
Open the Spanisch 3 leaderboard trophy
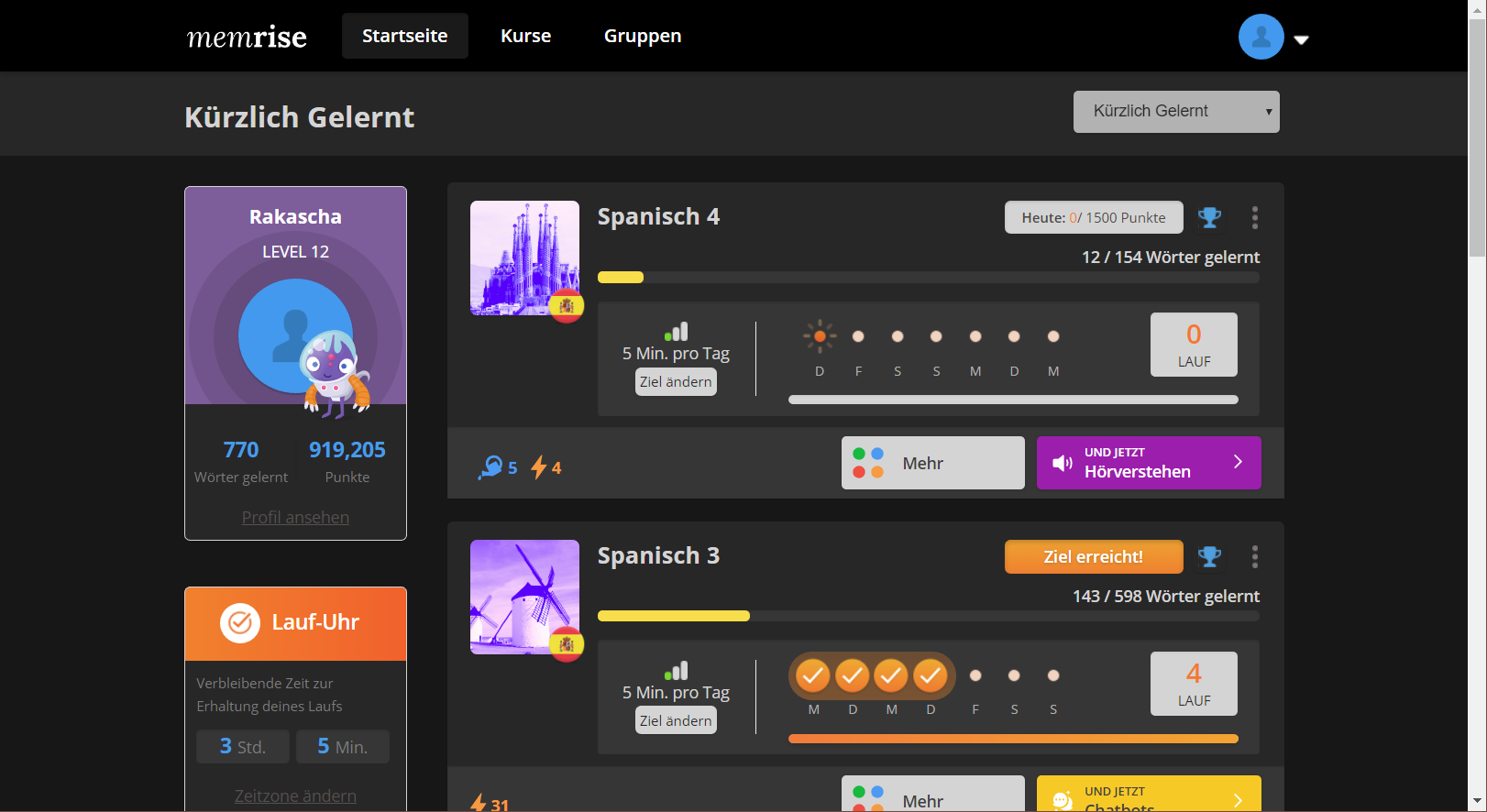point(1210,556)
